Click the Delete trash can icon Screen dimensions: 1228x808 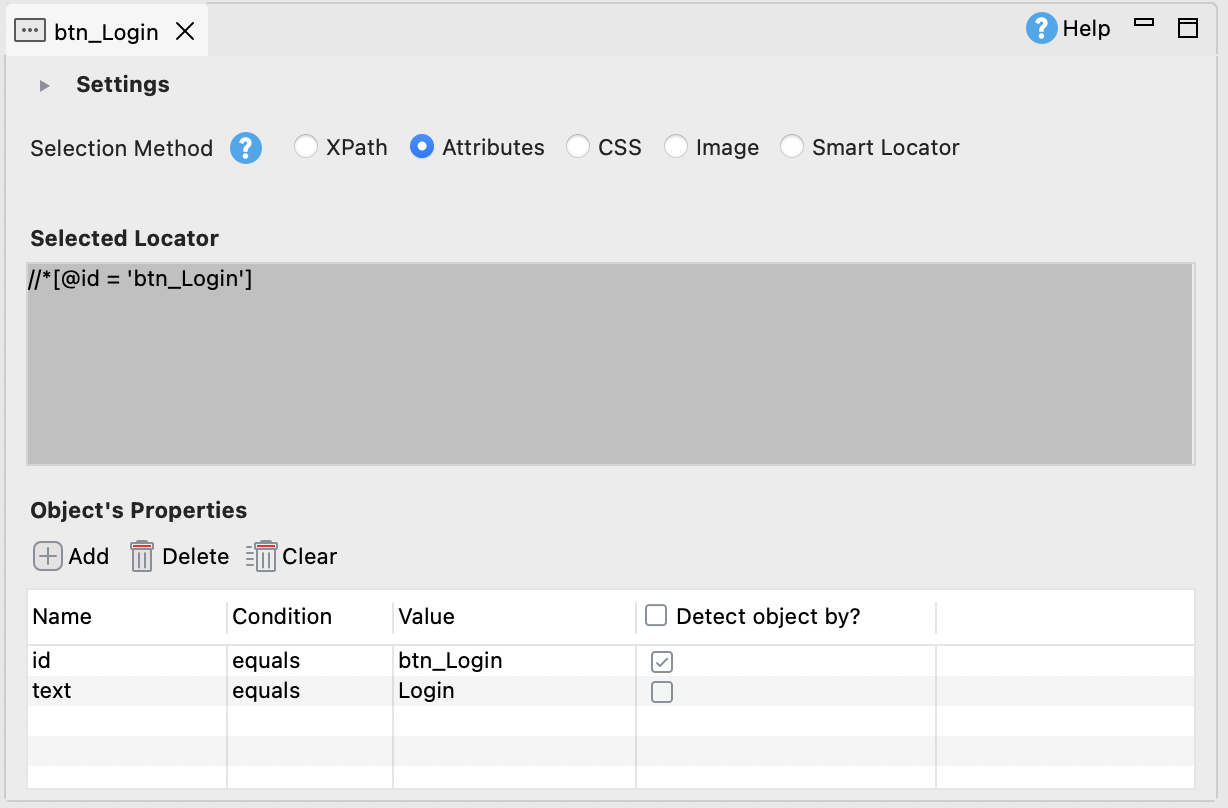click(x=142, y=556)
